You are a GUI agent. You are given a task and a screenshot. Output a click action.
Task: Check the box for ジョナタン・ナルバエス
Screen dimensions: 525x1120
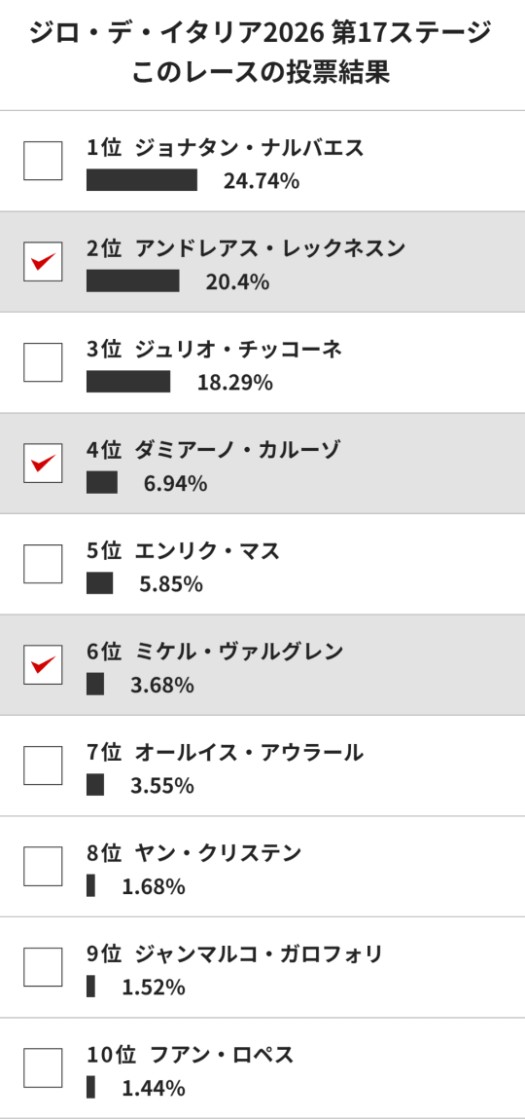coord(43,161)
